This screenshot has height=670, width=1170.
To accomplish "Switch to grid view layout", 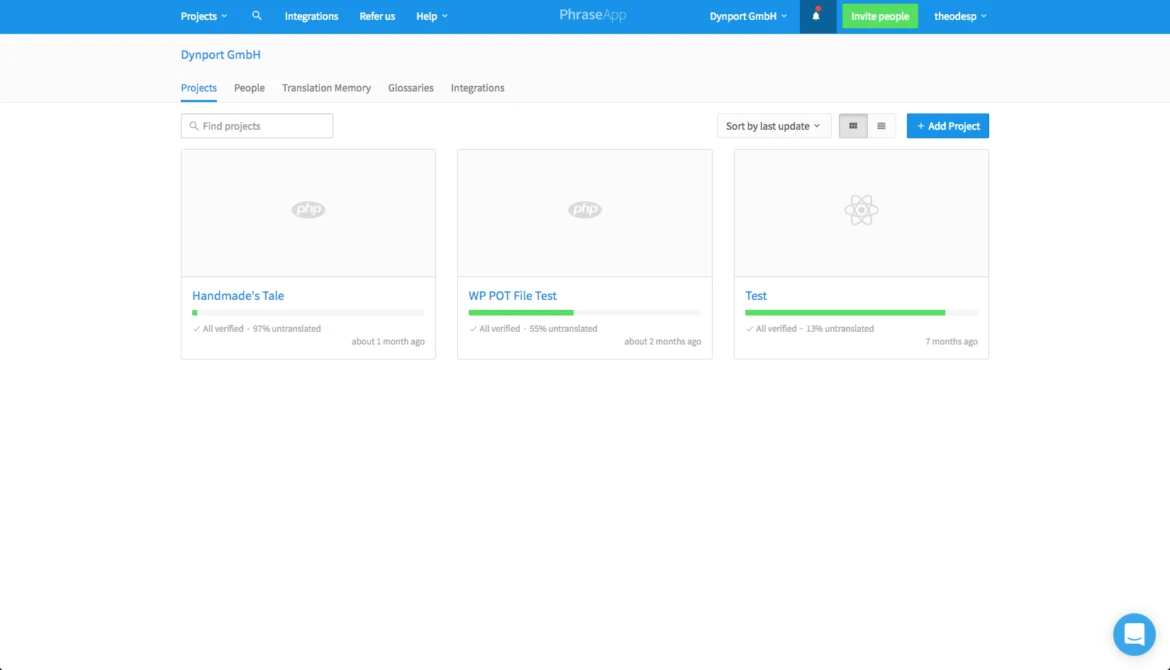I will click(853, 126).
